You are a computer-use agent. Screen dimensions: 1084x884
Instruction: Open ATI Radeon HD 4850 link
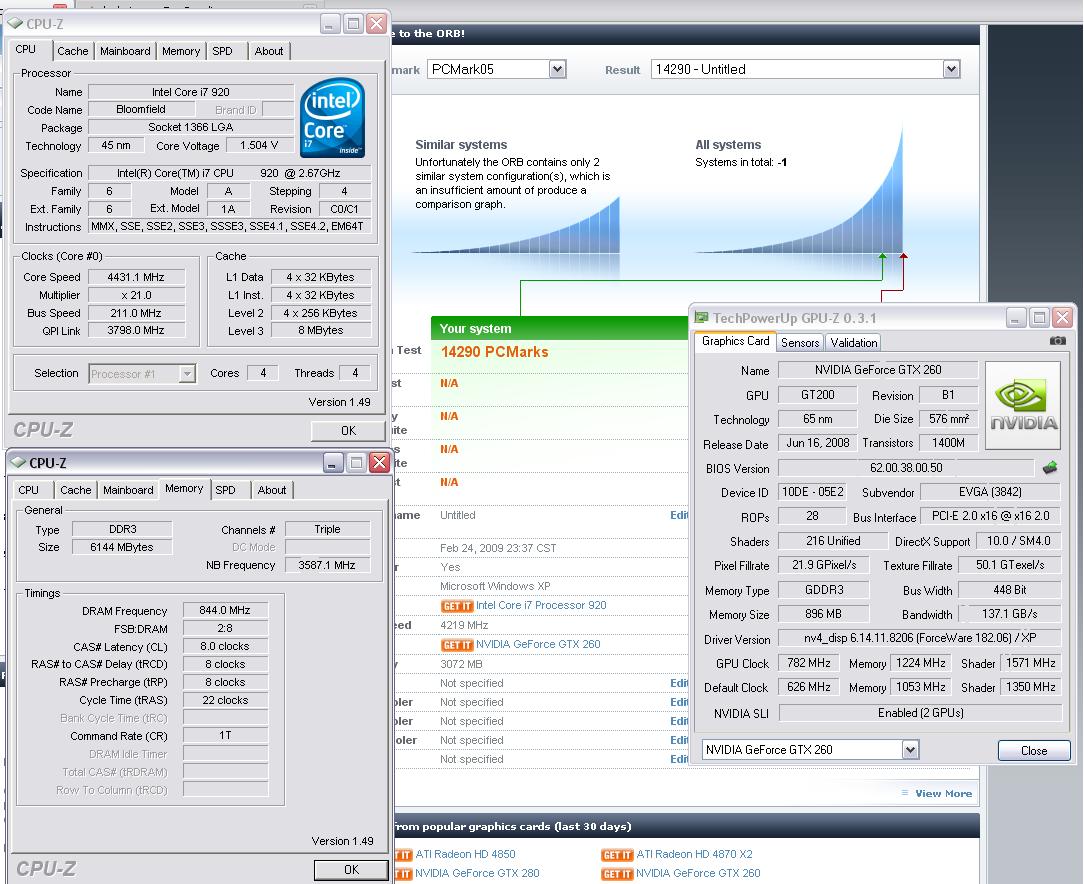coord(465,854)
